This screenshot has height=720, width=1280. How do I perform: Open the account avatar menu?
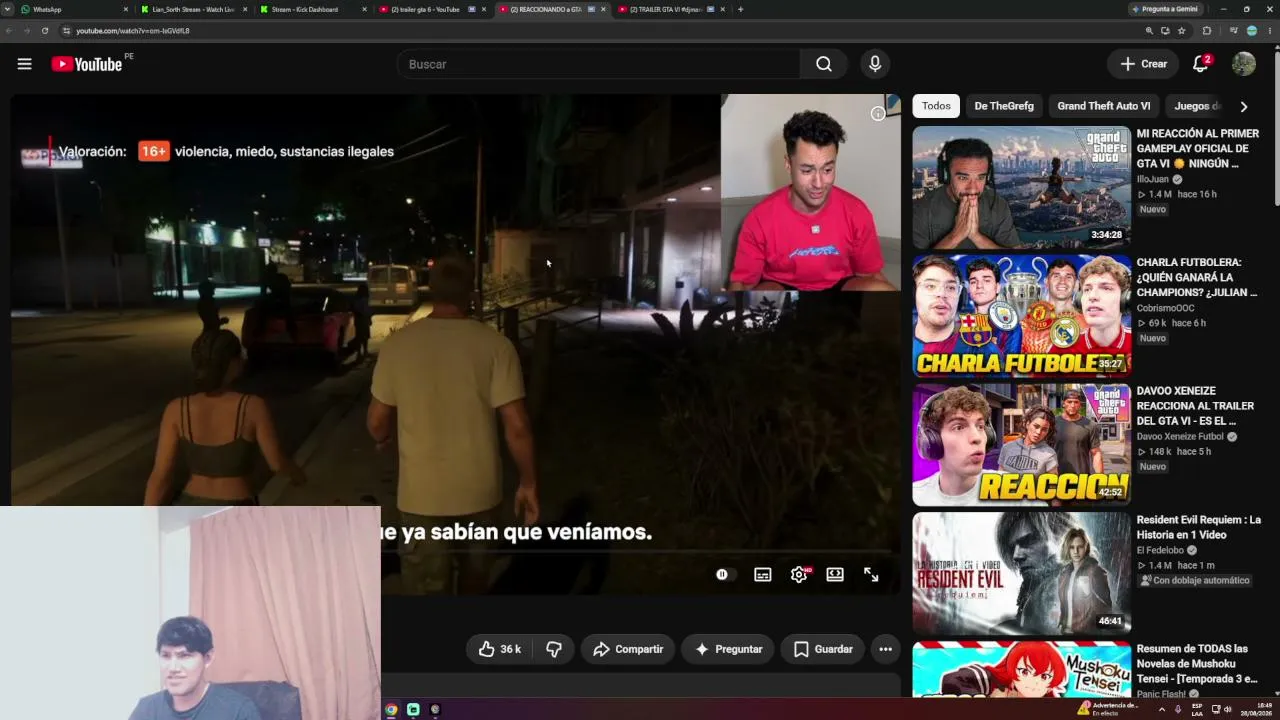point(1244,64)
